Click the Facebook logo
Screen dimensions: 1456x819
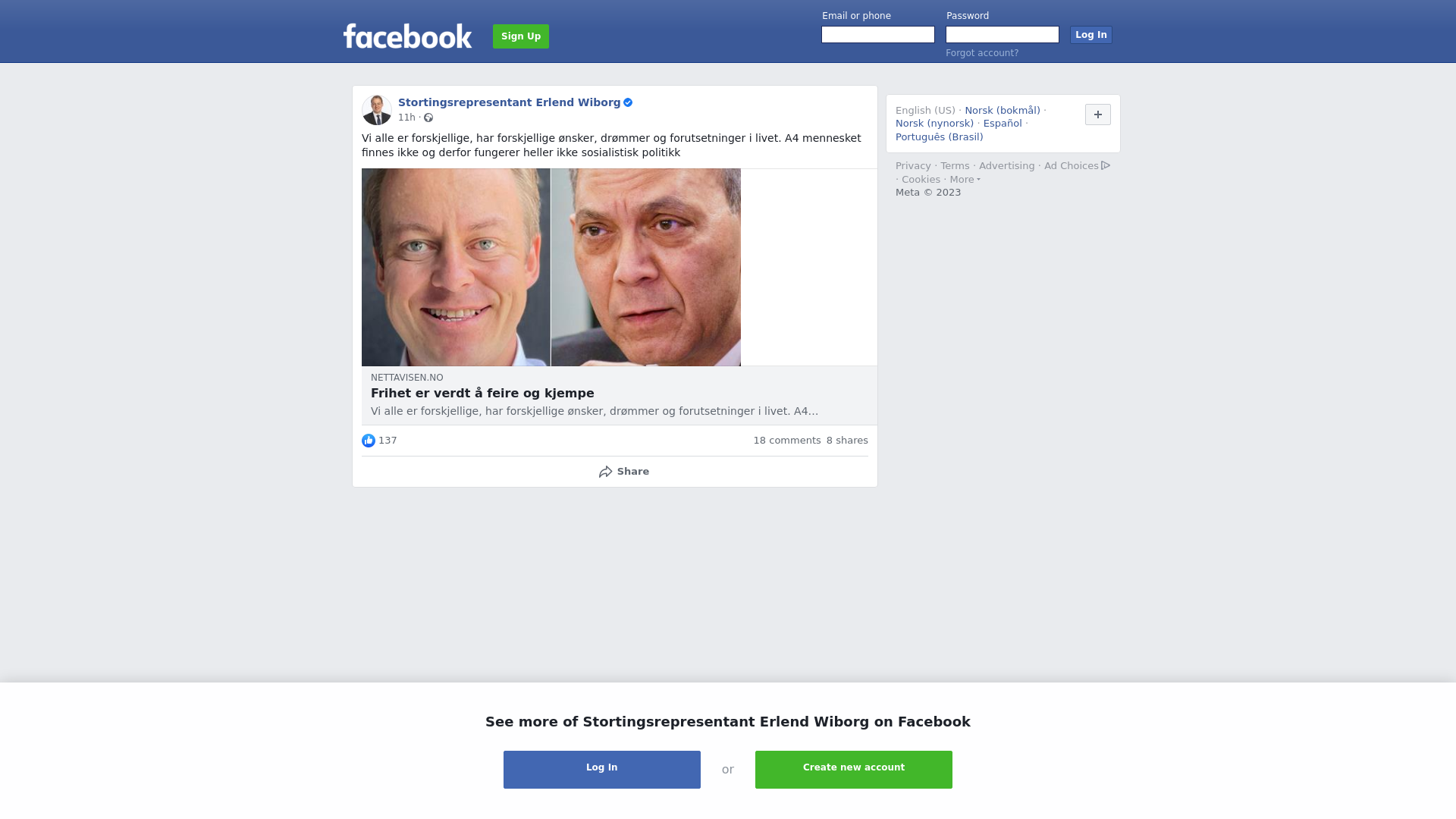407,36
